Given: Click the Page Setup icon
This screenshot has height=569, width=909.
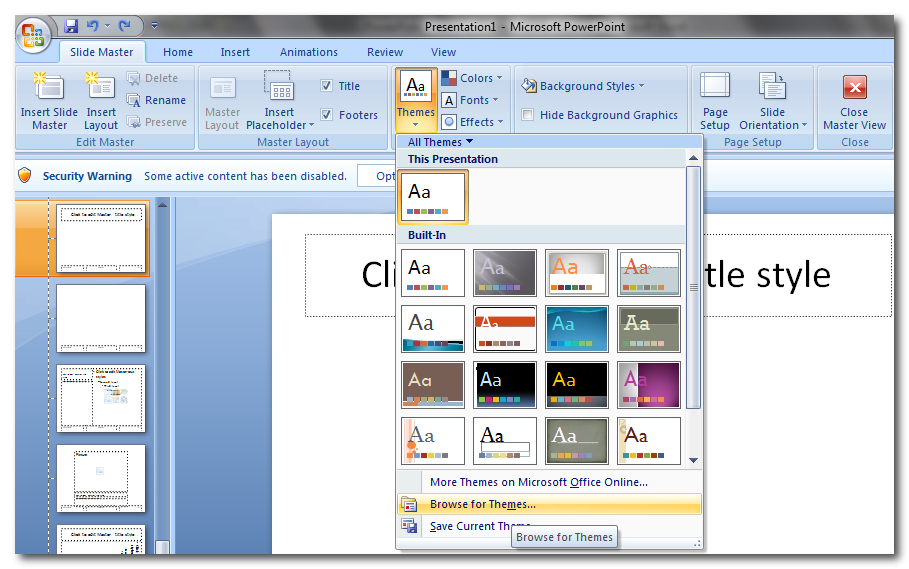Looking at the screenshot, I should (715, 88).
